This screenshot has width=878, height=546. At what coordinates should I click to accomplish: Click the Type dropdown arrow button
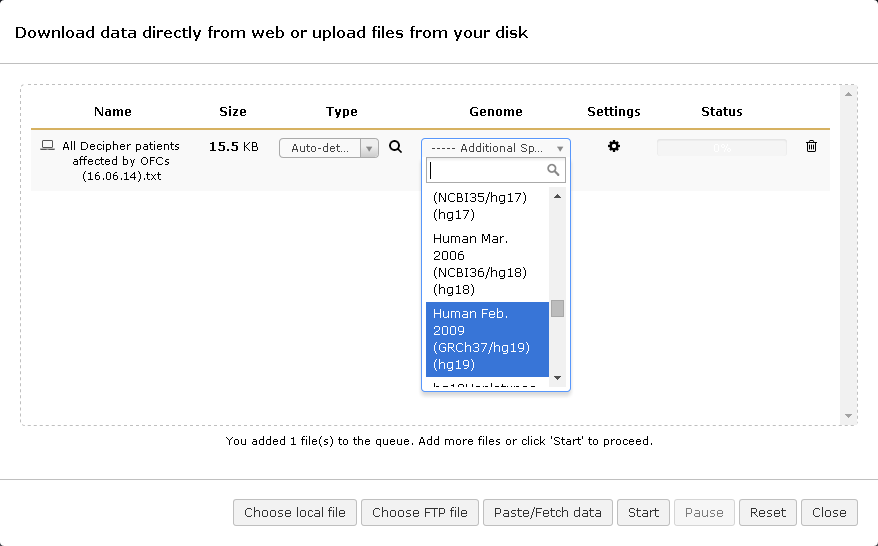369,148
